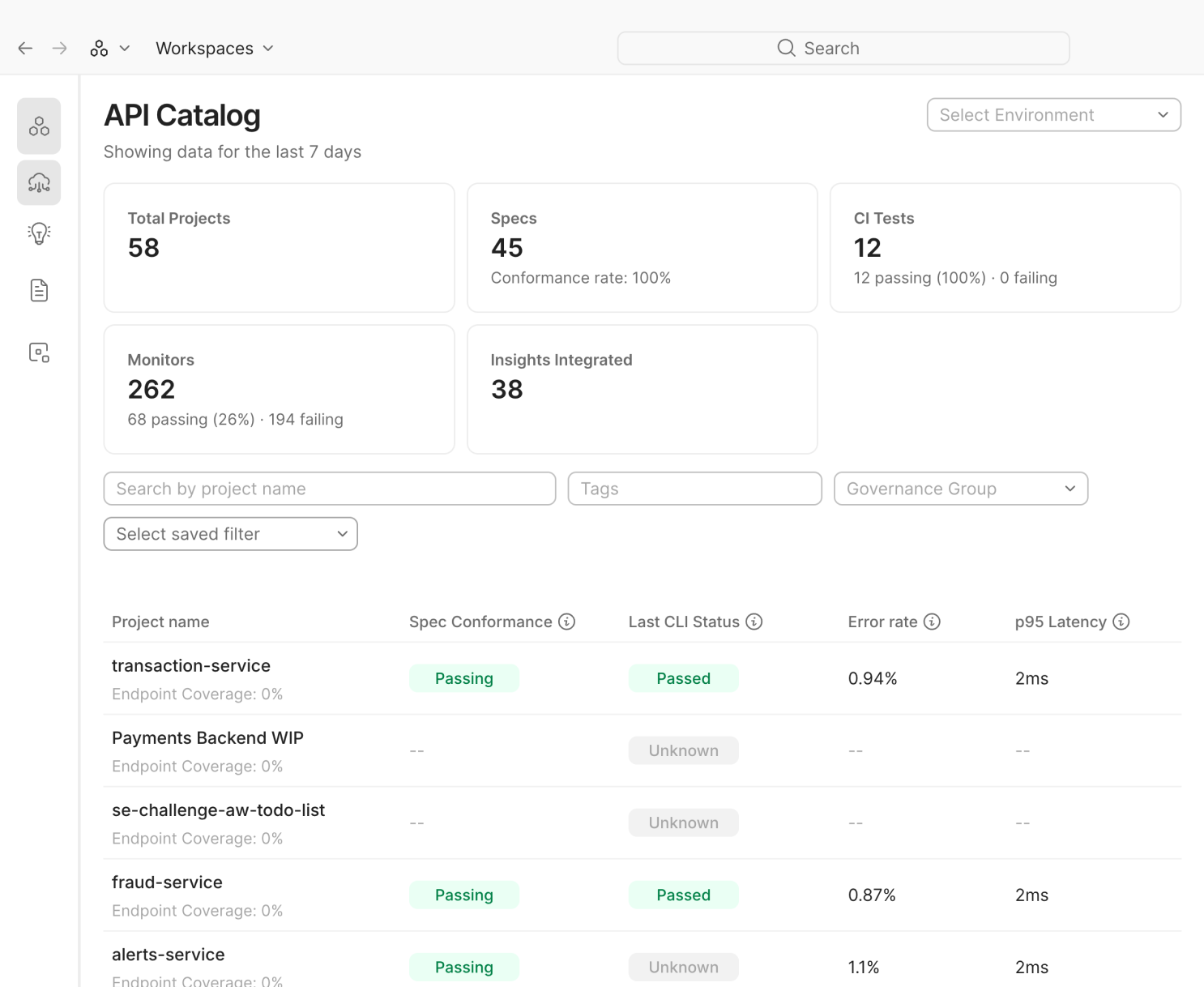Click the Search by project name field
Screen dimensions: 1204x987
(329, 488)
